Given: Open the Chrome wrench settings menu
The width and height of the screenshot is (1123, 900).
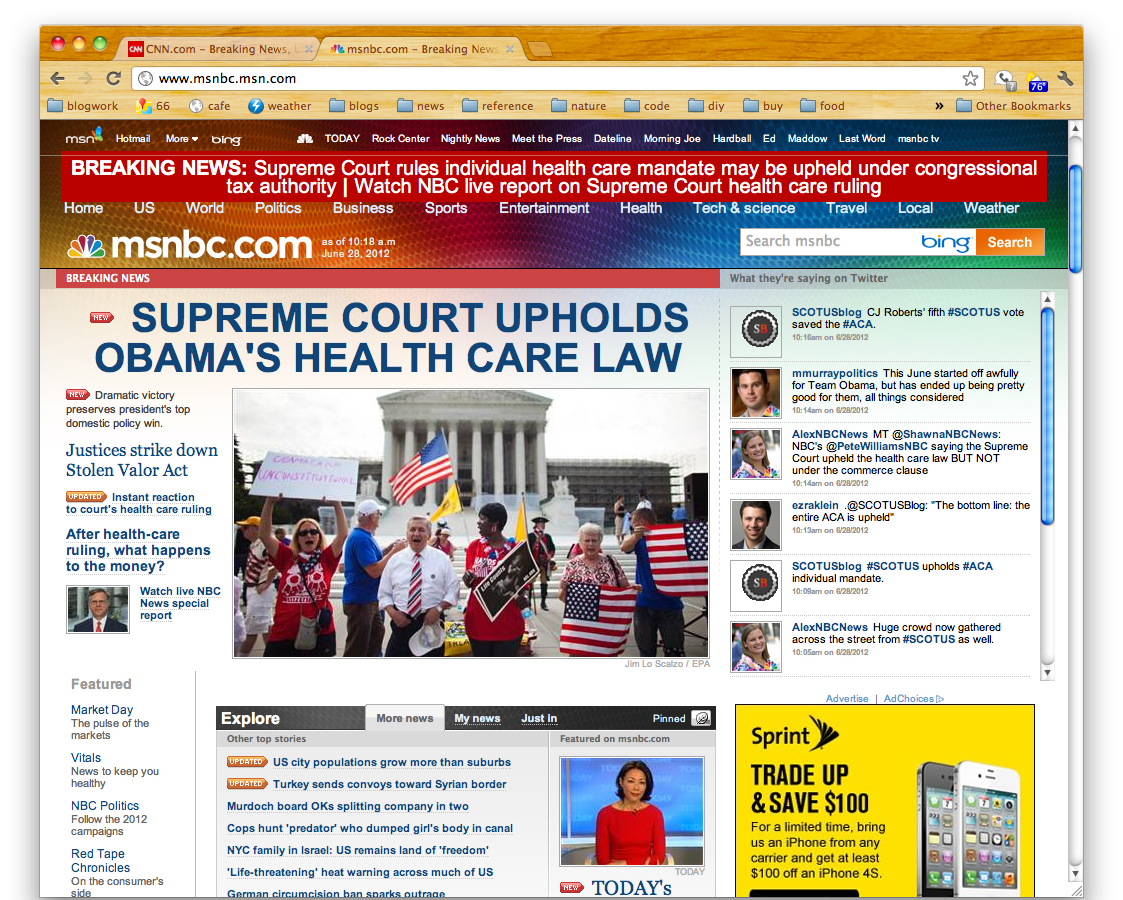Looking at the screenshot, I should click(1065, 78).
